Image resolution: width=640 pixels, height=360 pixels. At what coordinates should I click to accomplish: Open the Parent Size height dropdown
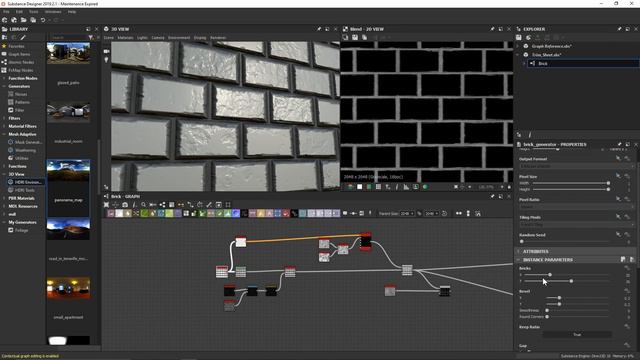pos(431,213)
